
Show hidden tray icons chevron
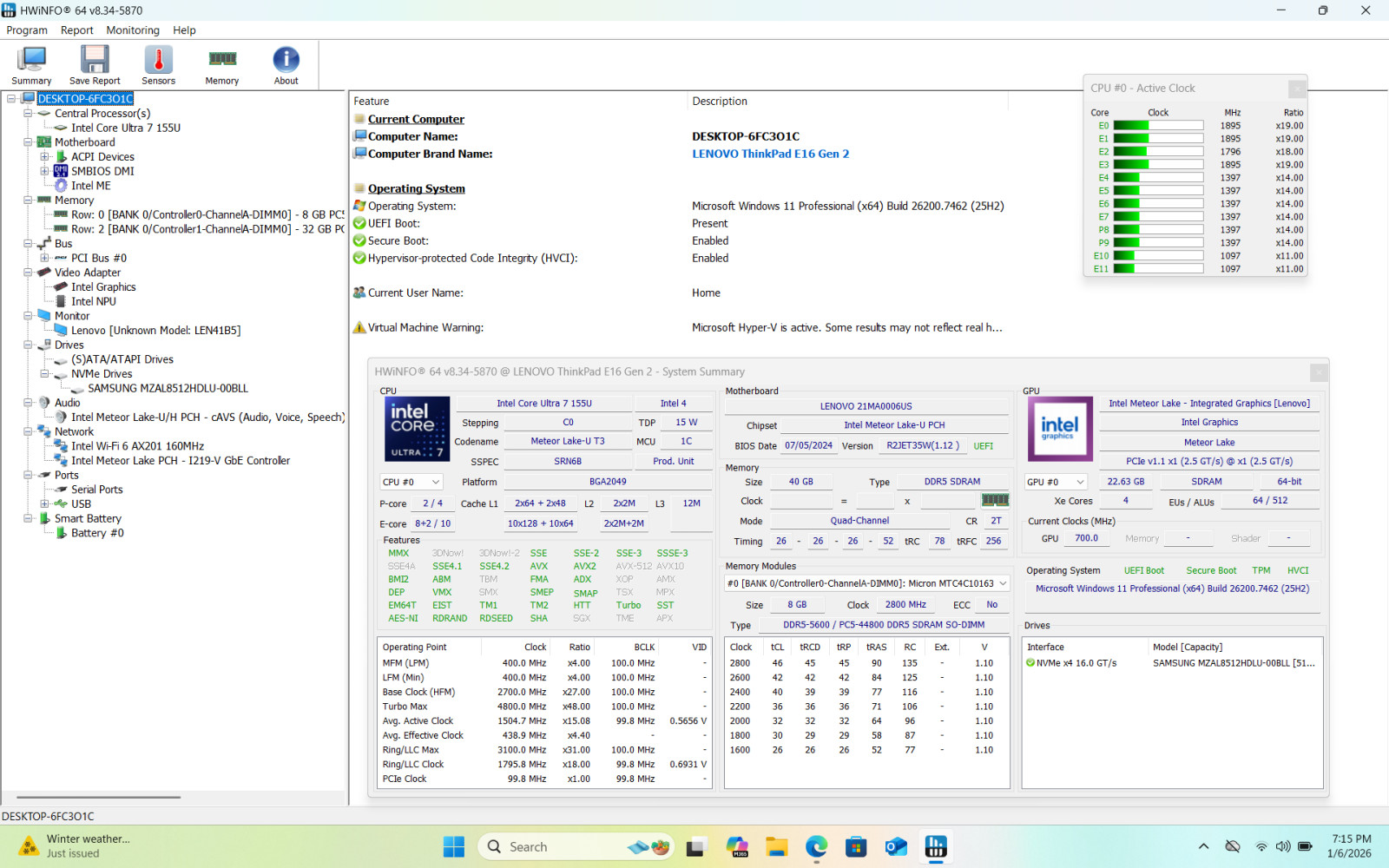[x=1203, y=846]
